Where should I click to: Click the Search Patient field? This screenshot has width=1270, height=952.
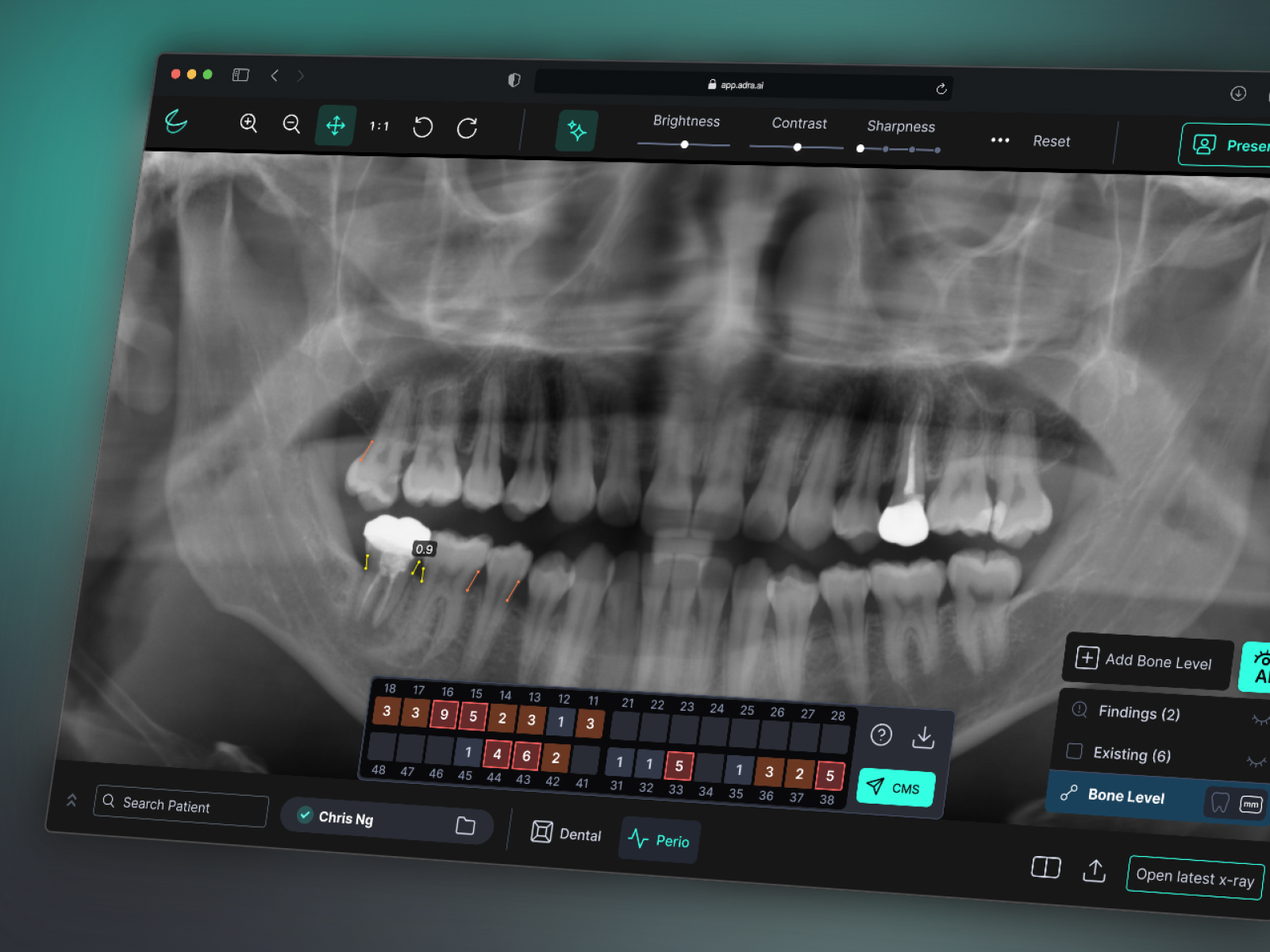(x=181, y=805)
